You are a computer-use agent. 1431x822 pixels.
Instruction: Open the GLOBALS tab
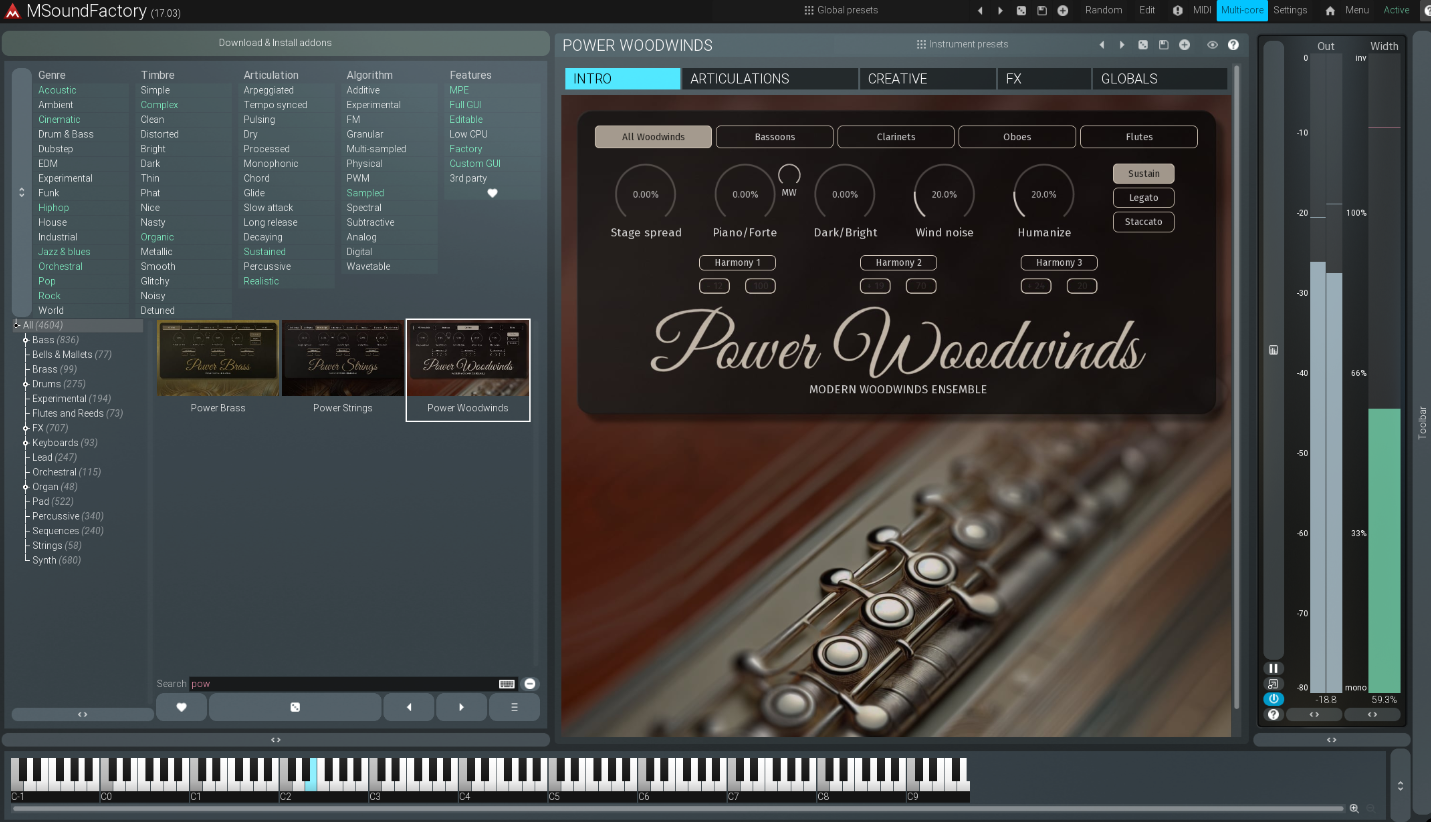pyautogui.click(x=1160, y=79)
